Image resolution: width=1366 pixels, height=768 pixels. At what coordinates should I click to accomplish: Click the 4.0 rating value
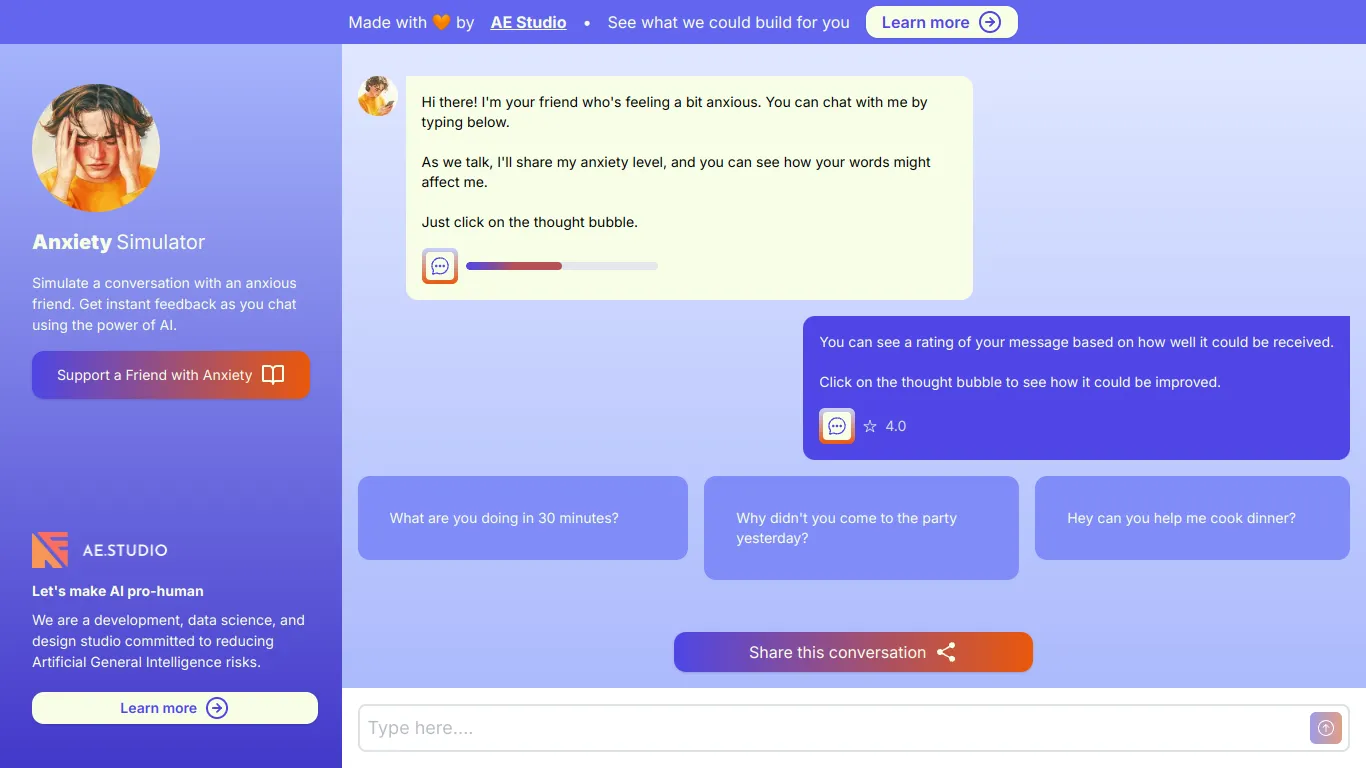896,426
